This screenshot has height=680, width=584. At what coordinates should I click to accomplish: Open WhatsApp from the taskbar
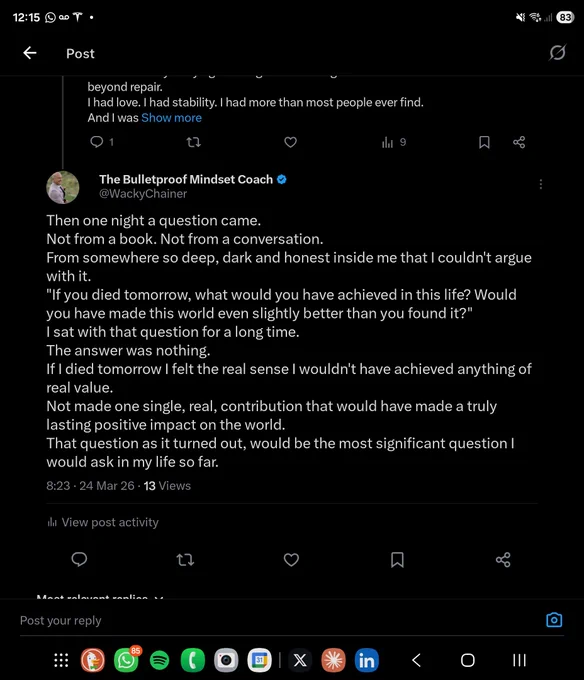126,660
